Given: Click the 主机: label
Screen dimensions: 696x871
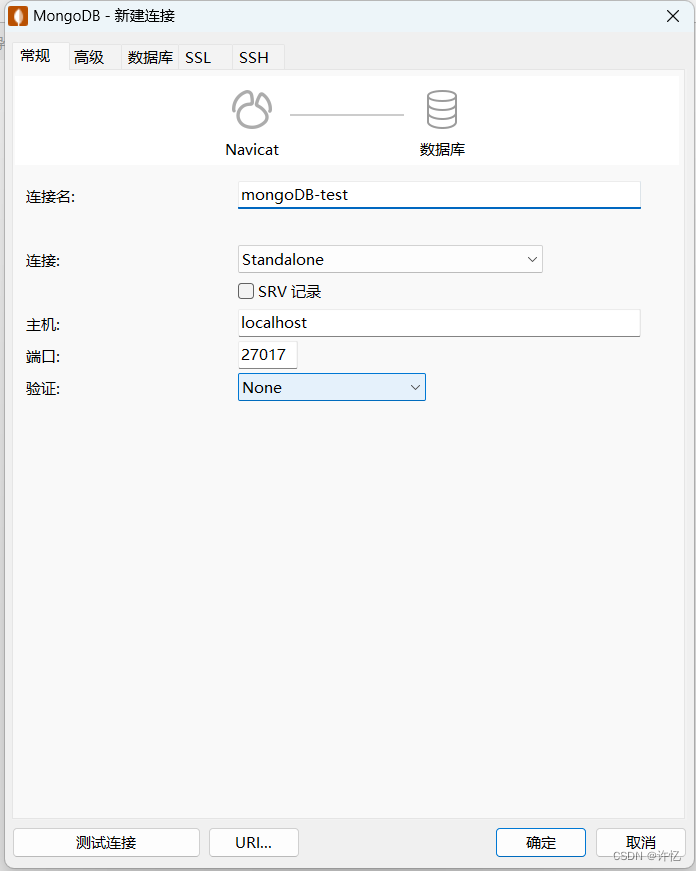Looking at the screenshot, I should coord(43,324).
